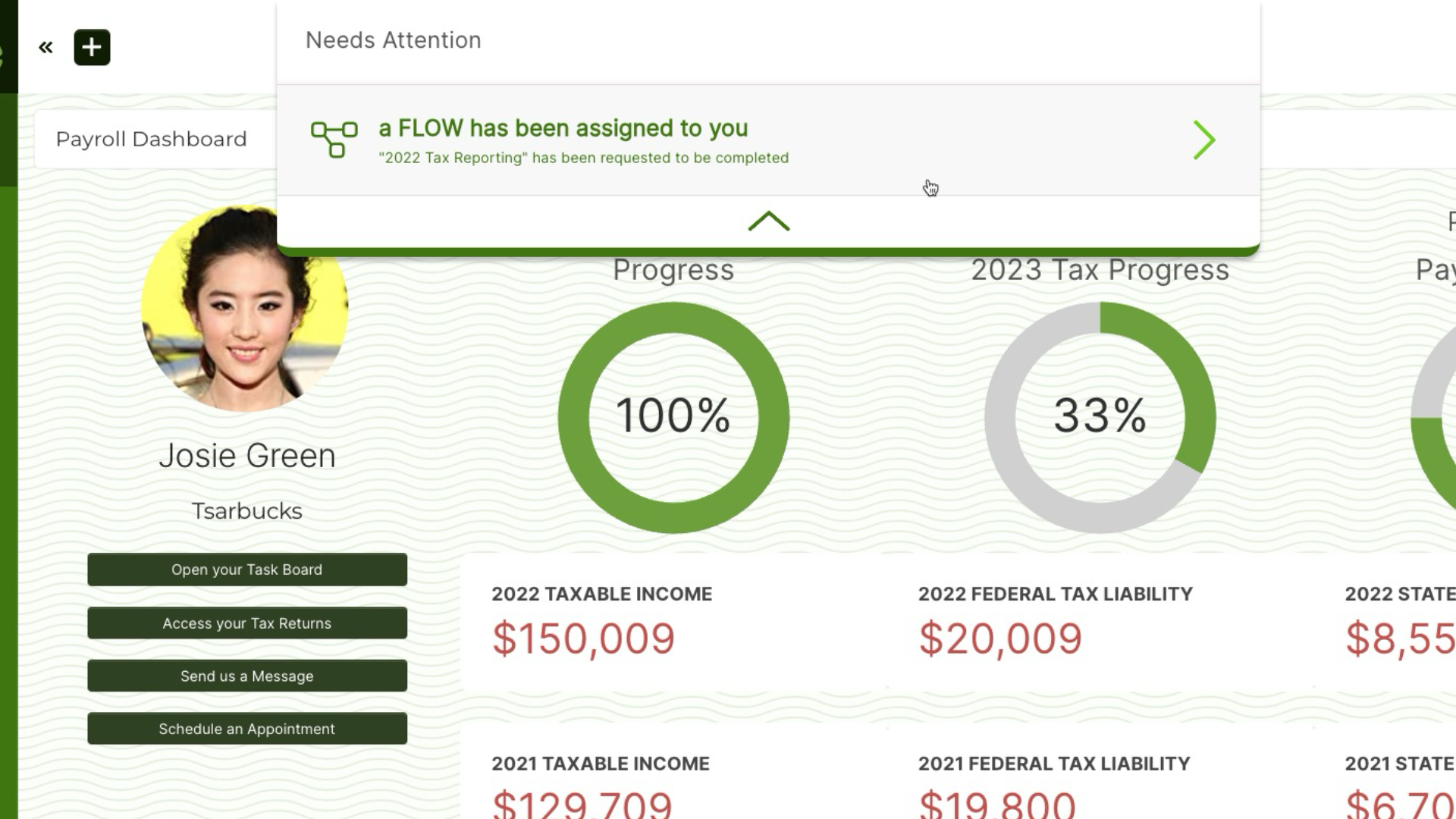
Task: Collapse the Needs Attention panel
Action: click(x=768, y=221)
